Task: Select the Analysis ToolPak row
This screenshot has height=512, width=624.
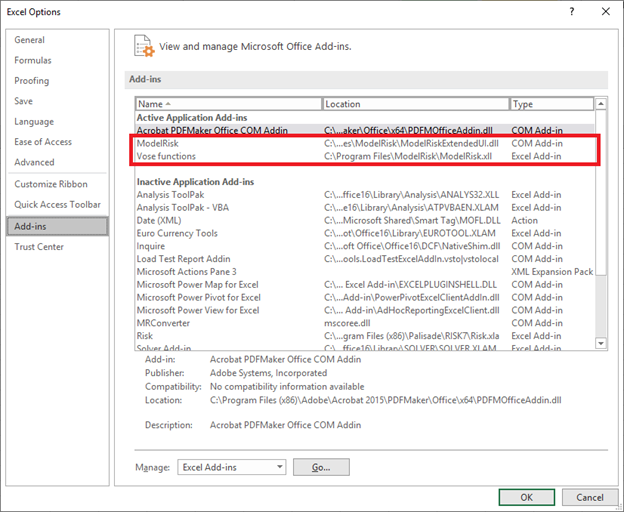Action: pyautogui.click(x=365, y=195)
